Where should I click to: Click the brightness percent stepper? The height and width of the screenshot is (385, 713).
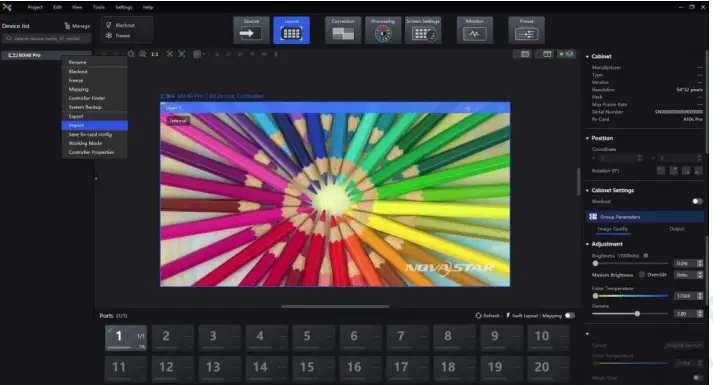click(700, 263)
